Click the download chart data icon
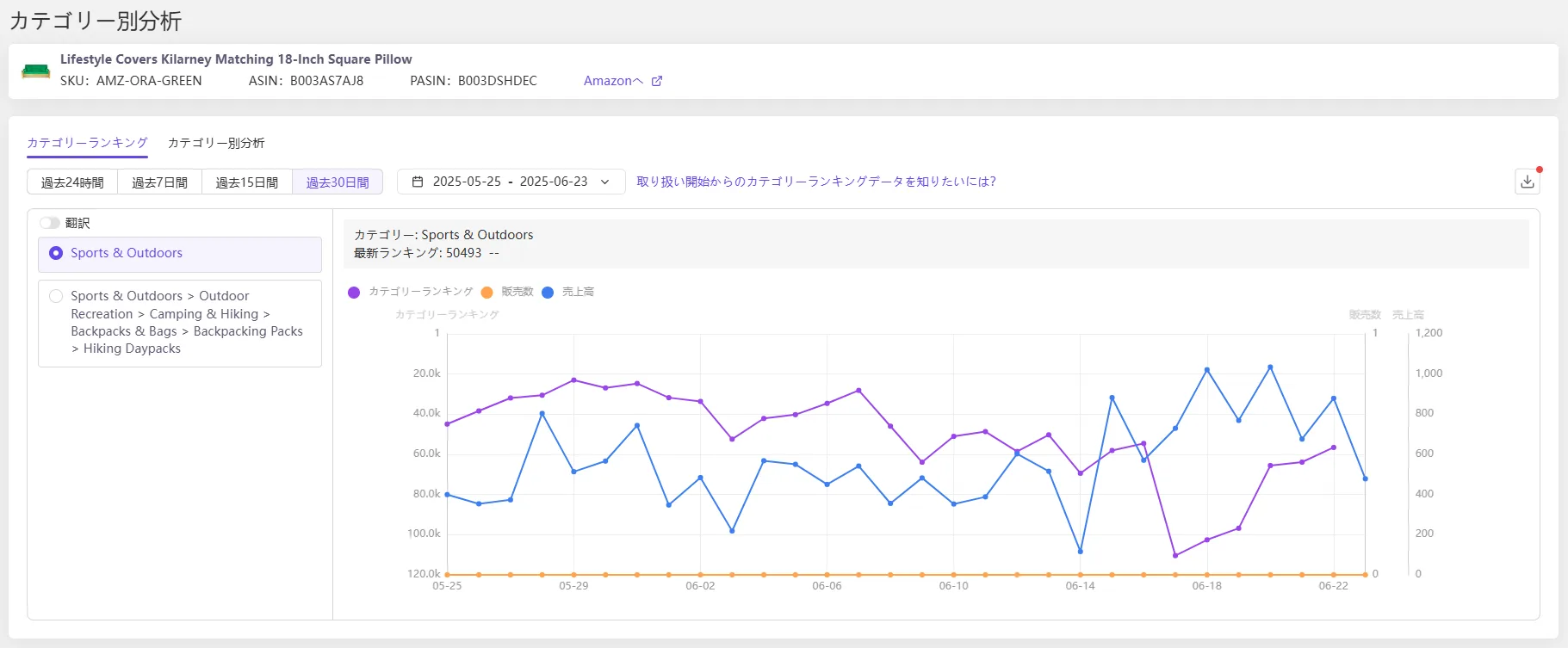The height and width of the screenshot is (648, 1568). (x=1528, y=182)
